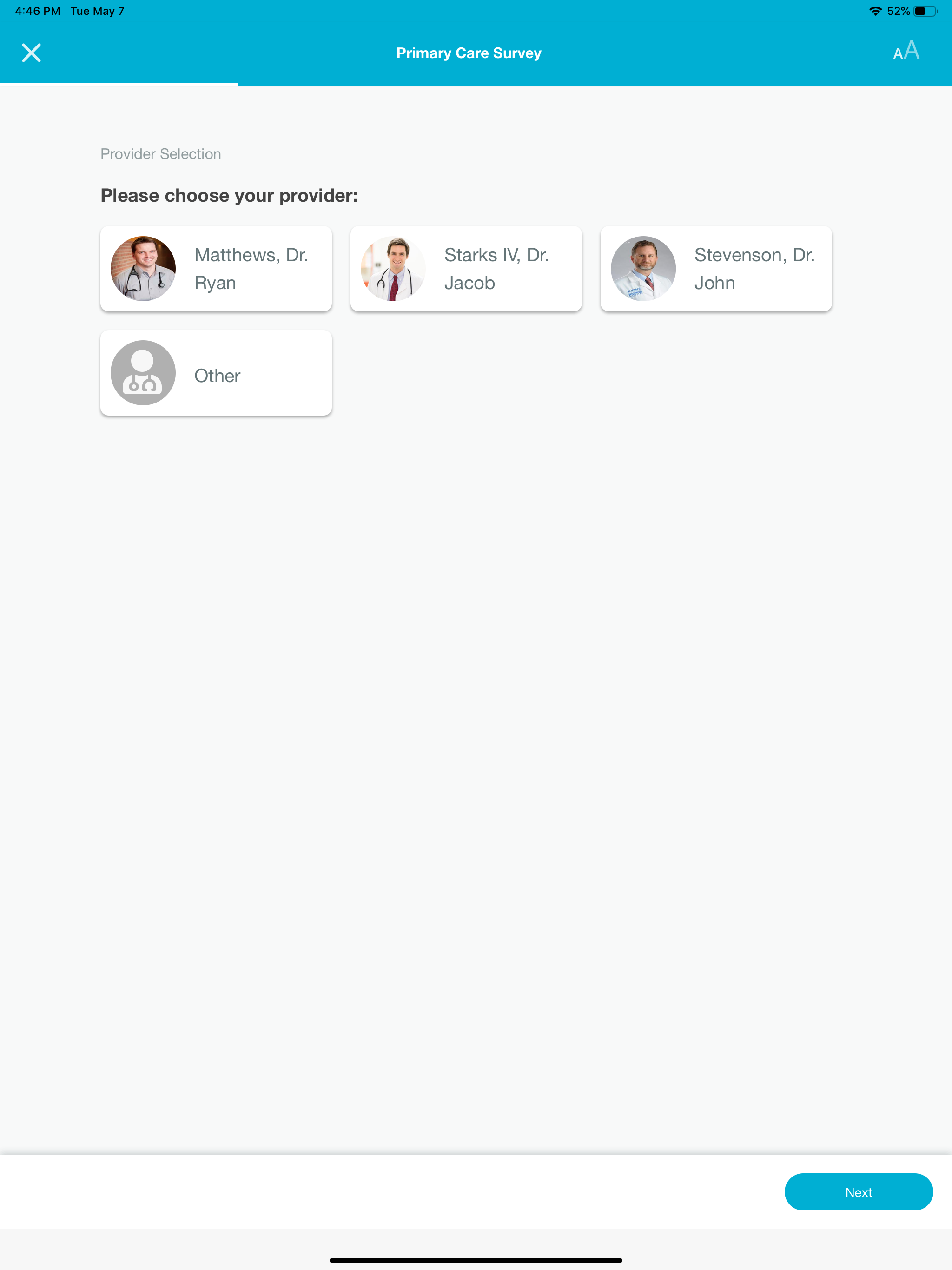952x1270 pixels.
Task: Tap the 4:46 PM clock
Action: pyautogui.click(x=37, y=11)
